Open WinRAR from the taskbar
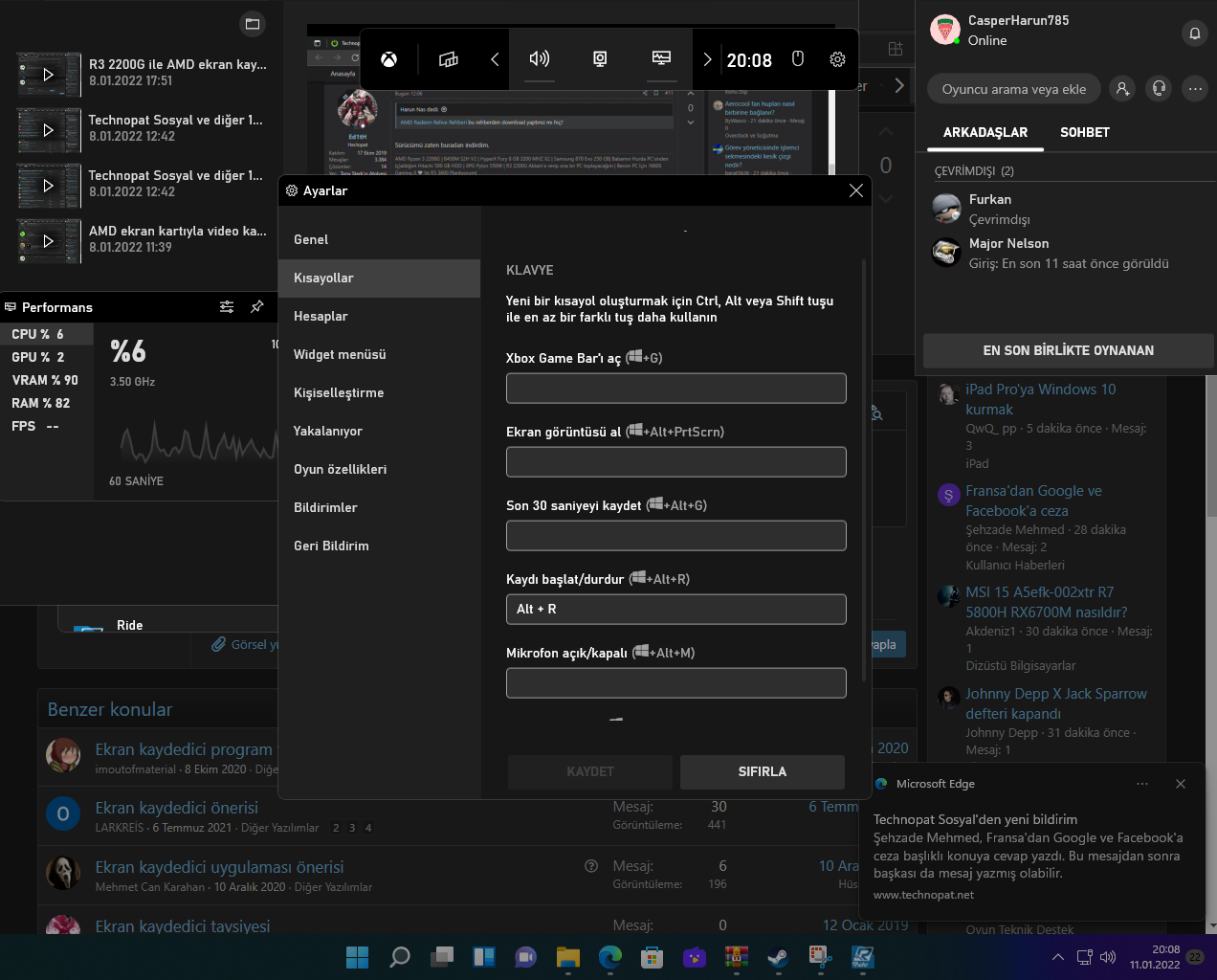The width and height of the screenshot is (1217, 980). click(x=736, y=956)
